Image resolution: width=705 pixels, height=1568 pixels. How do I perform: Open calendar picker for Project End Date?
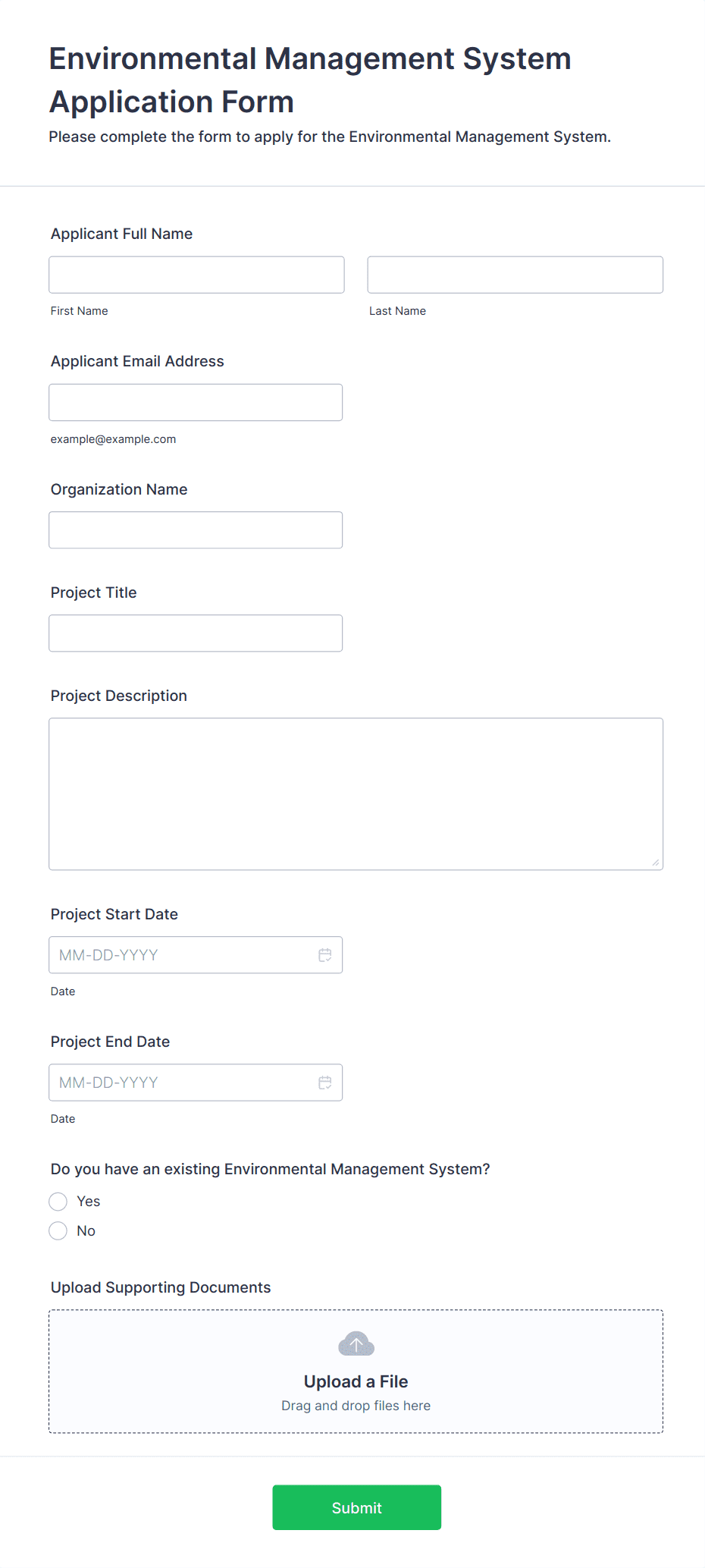click(324, 1083)
